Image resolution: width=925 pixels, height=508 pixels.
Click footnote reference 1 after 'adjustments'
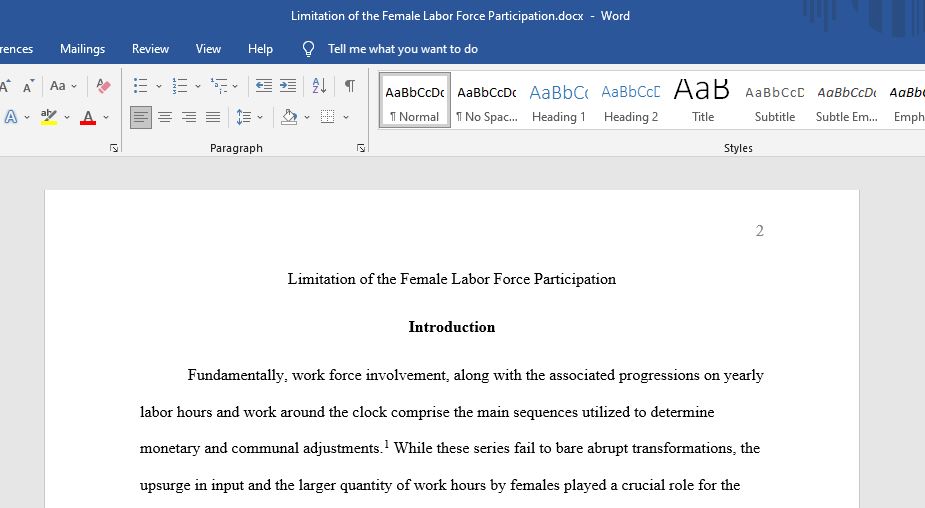[386, 444]
